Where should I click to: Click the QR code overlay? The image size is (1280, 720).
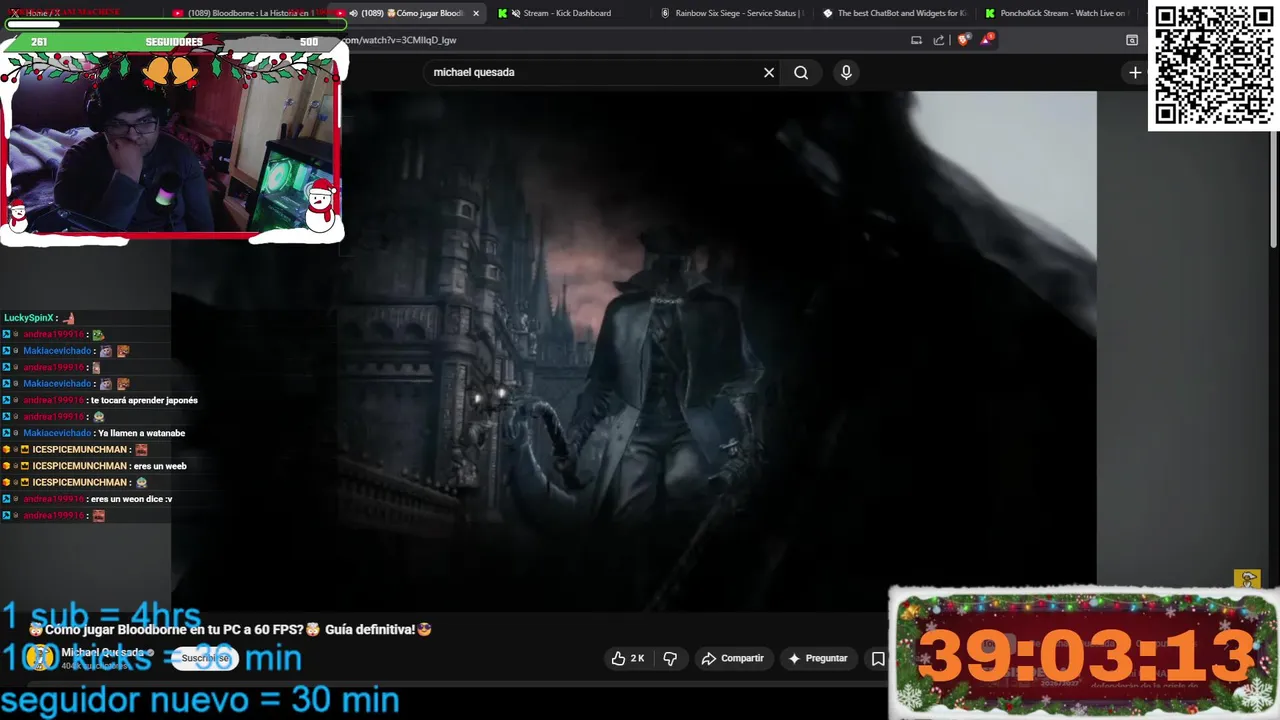tap(1214, 65)
